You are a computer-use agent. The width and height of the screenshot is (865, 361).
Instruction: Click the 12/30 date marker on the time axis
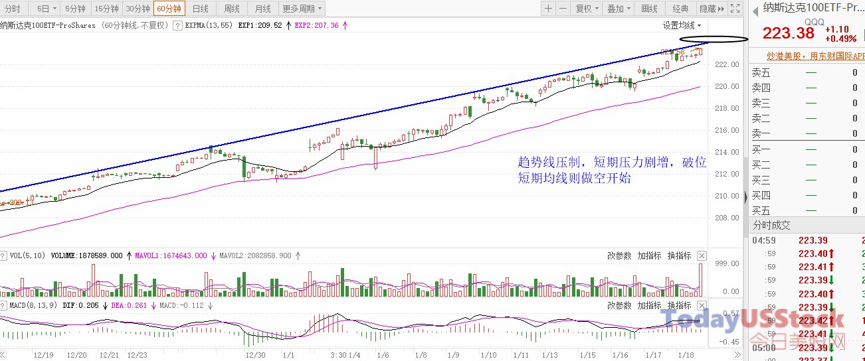point(255,355)
